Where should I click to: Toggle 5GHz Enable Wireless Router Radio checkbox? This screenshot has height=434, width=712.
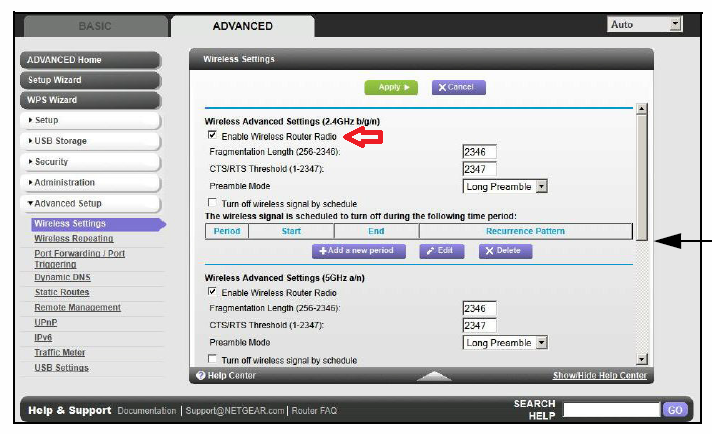pyautogui.click(x=212, y=292)
